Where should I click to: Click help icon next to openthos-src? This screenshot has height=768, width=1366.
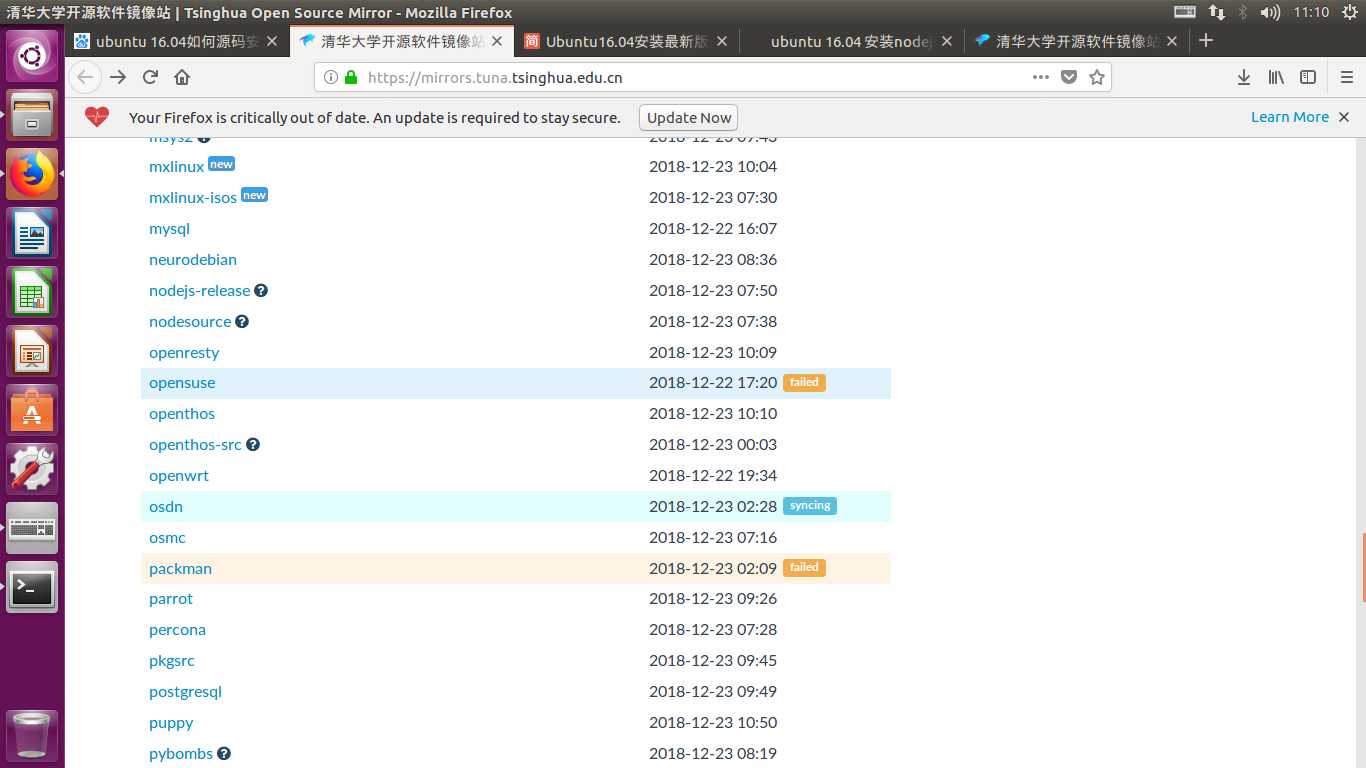253,444
